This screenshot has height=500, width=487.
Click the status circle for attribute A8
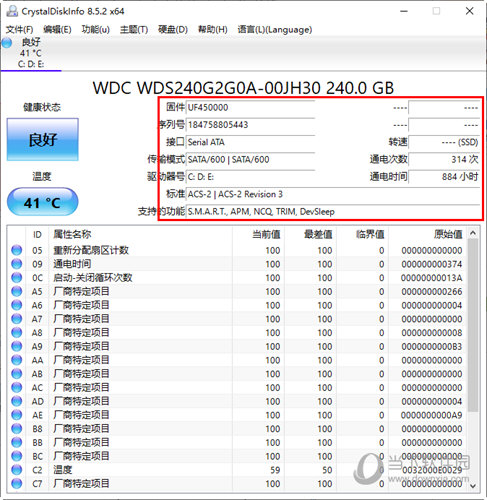17,333
